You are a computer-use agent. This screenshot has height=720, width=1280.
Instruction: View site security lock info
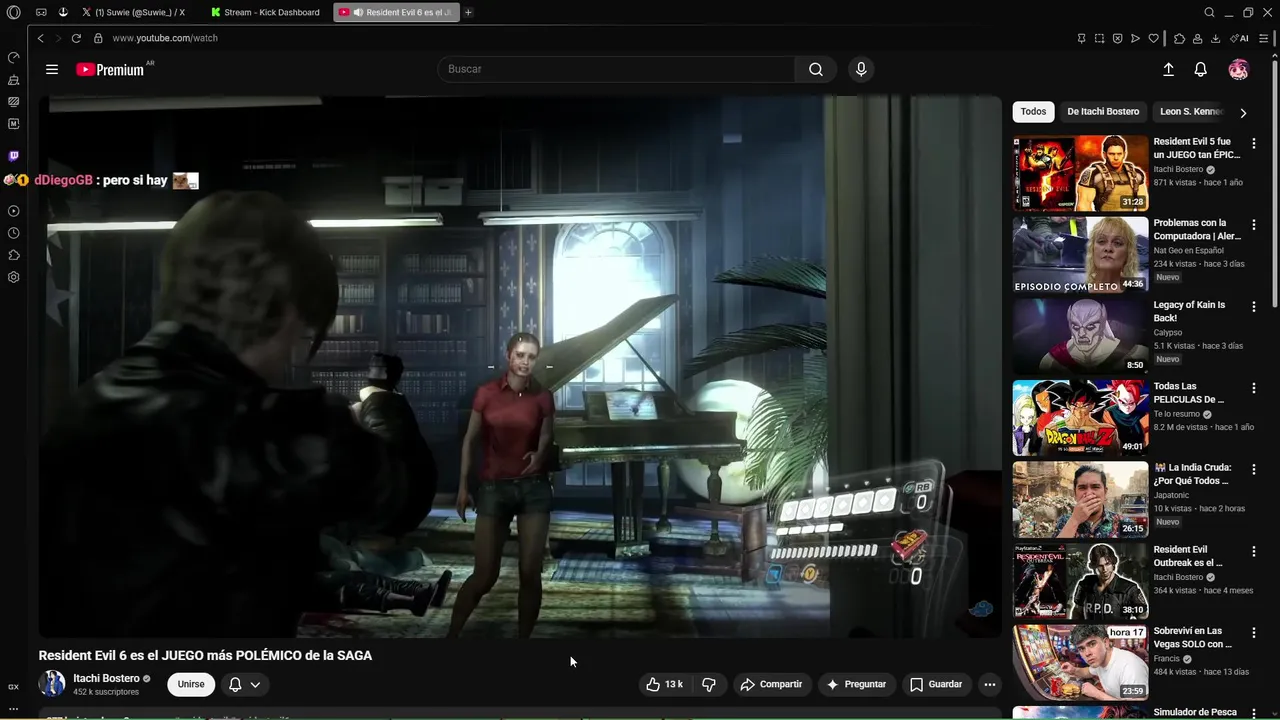pyautogui.click(x=98, y=38)
